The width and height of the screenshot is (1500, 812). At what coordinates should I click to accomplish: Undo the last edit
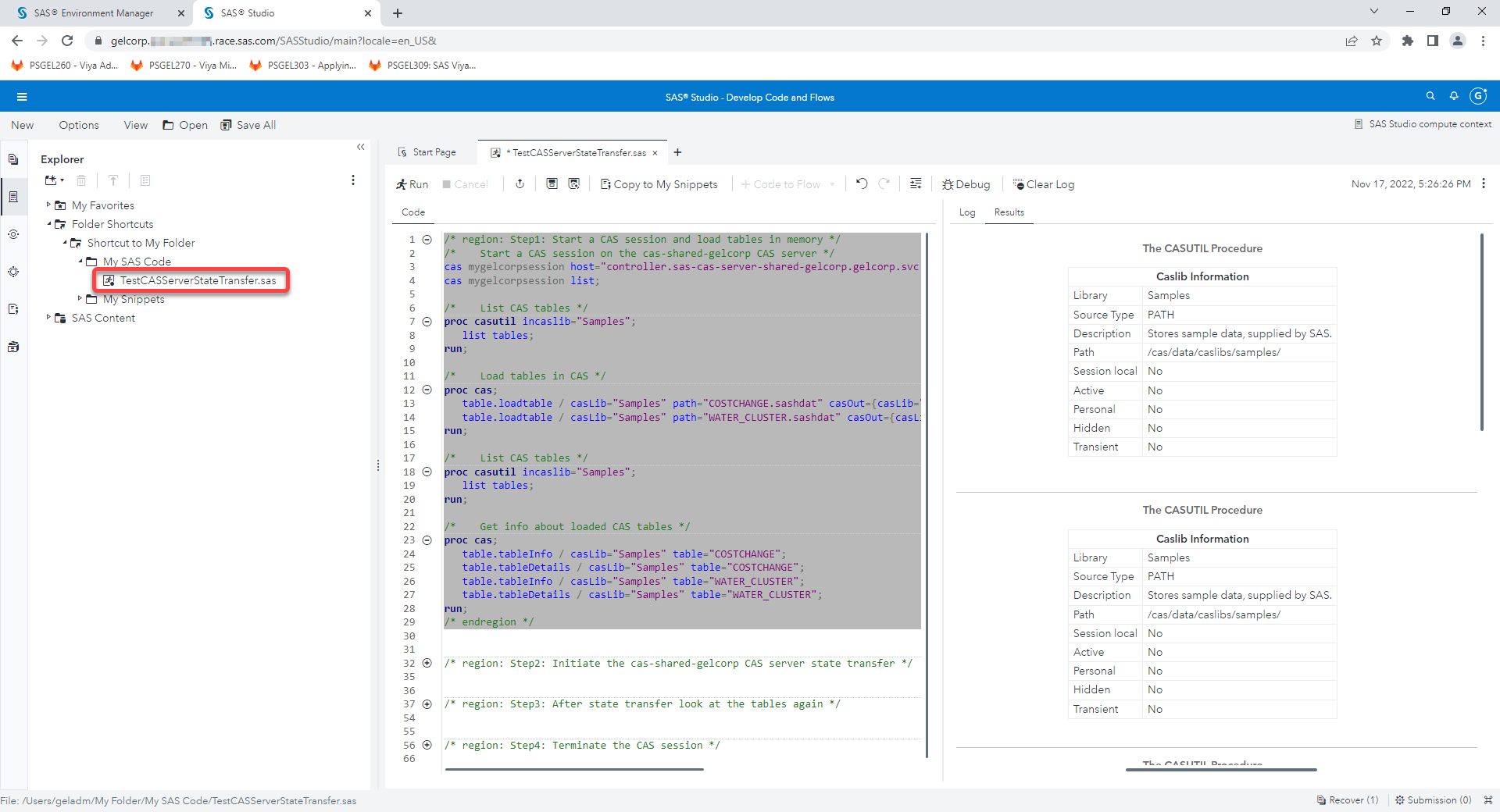(862, 183)
